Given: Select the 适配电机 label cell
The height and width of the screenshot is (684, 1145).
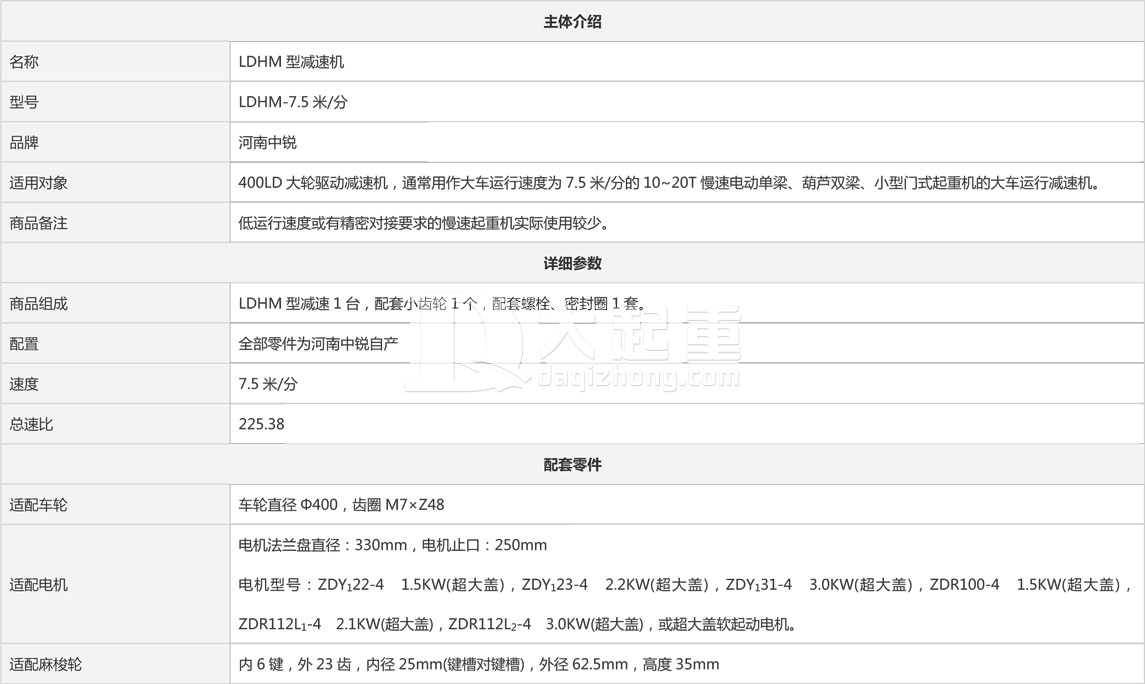Looking at the screenshot, I should click(x=115, y=585).
